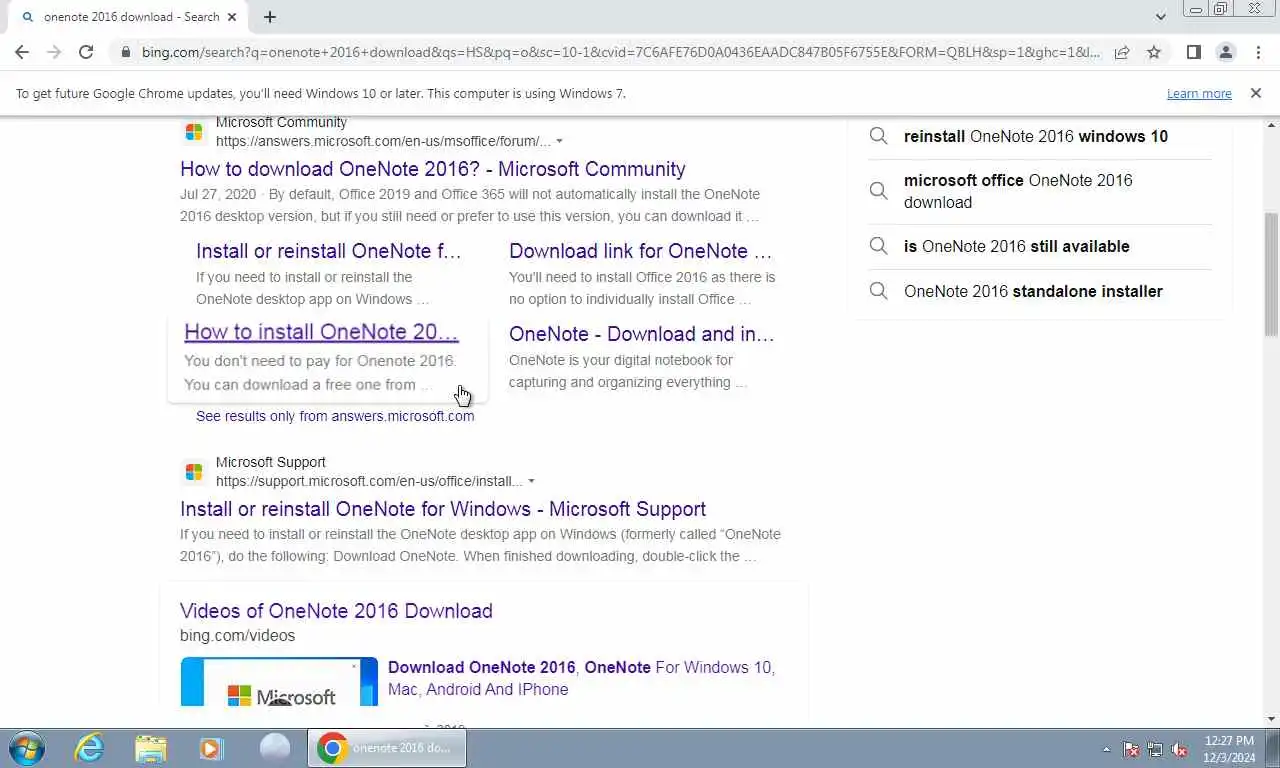Expand answers.microsoft.com URL dropdown arrow
The height and width of the screenshot is (768, 1280).
559,141
